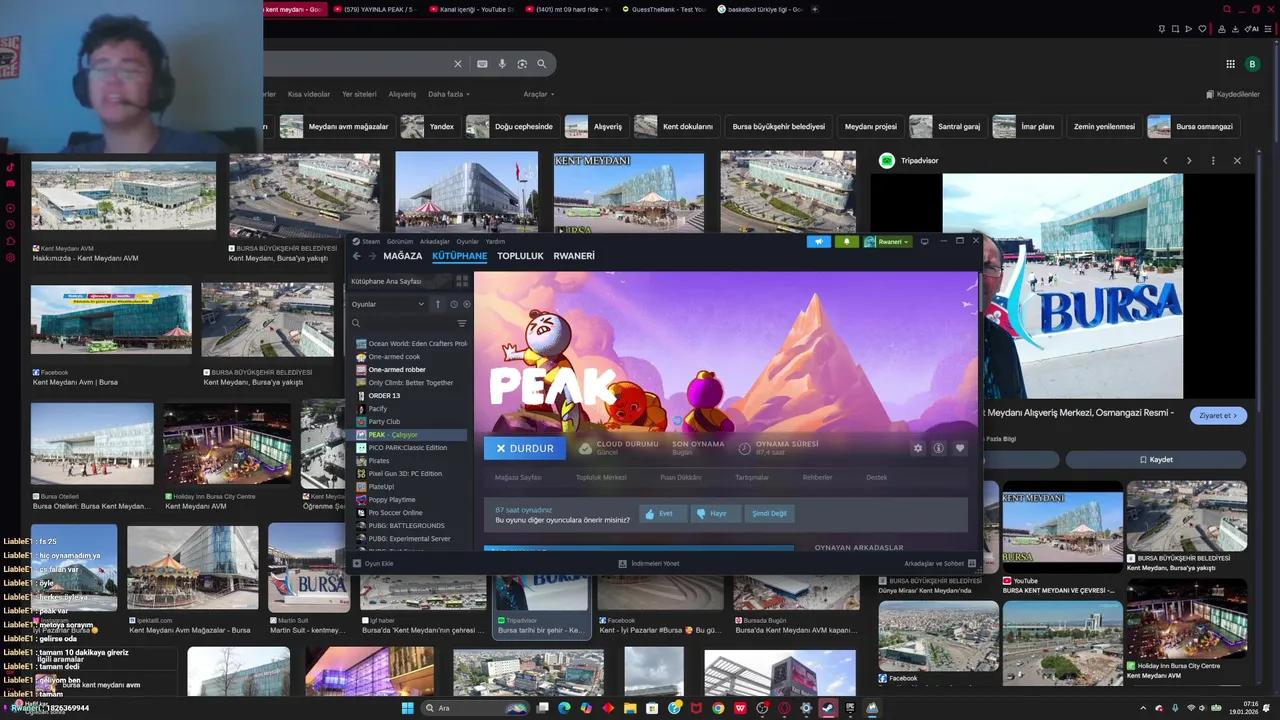Screen dimensions: 1280x720
Task: Go to next image in preview panel
Action: 1189,160
